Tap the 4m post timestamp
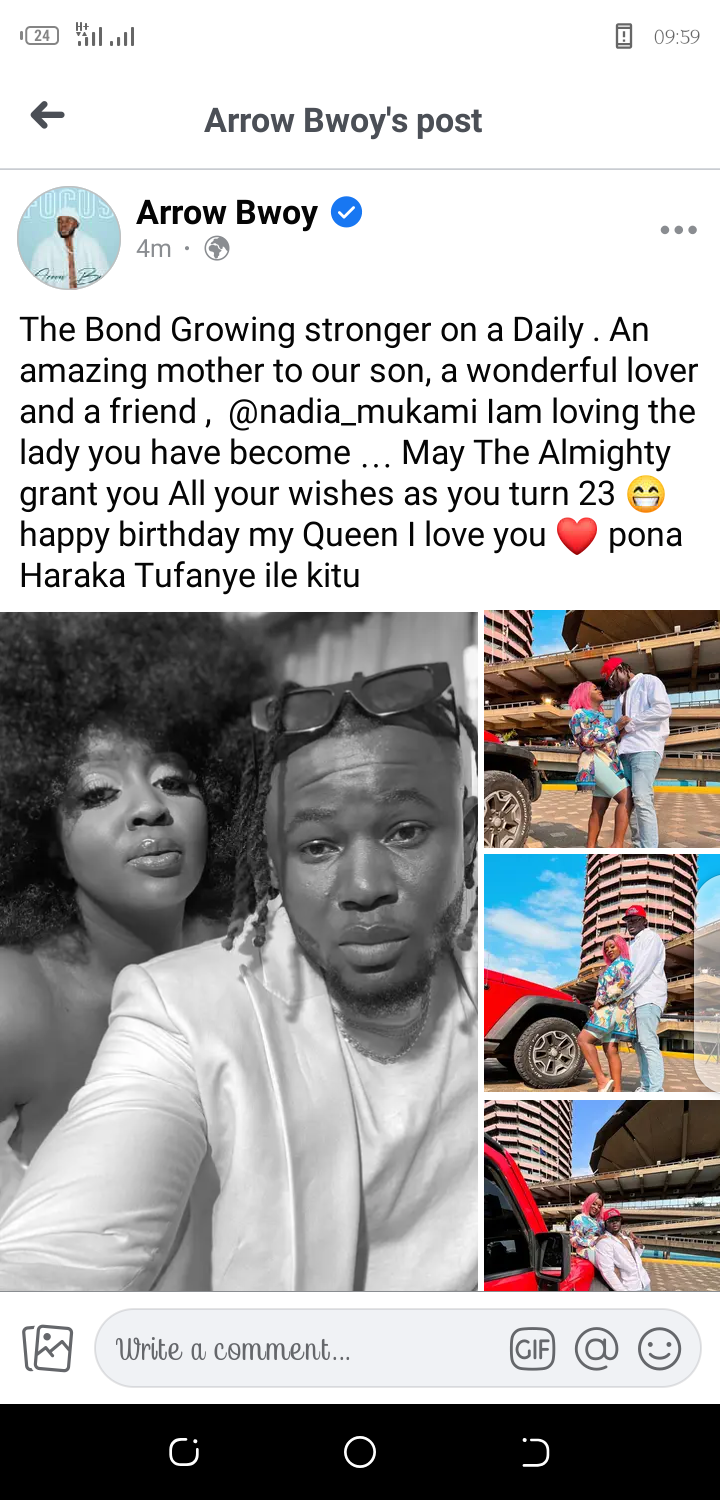Screen dimensions: 720x1500 tap(154, 249)
